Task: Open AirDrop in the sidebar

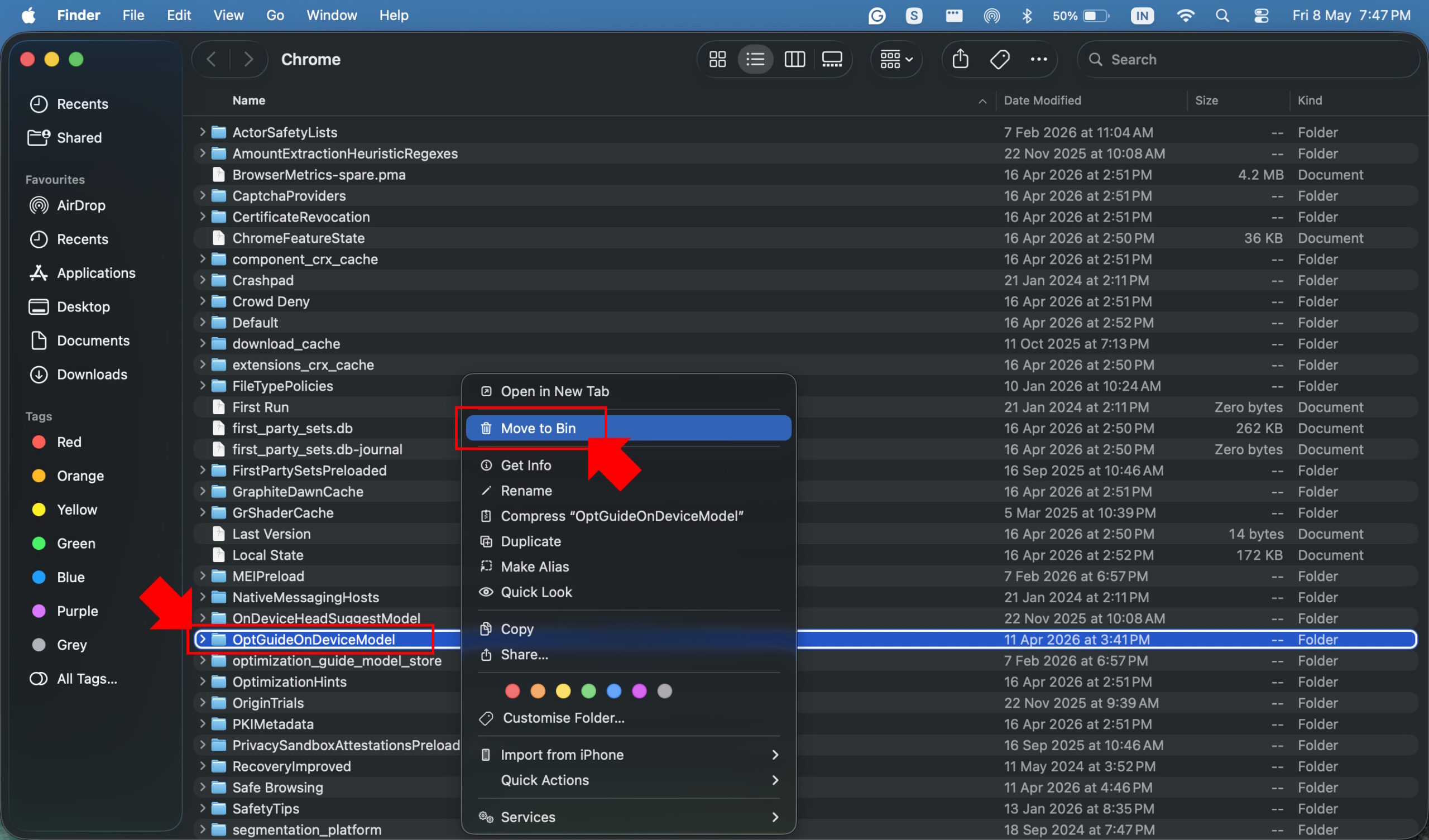Action: tap(81, 205)
